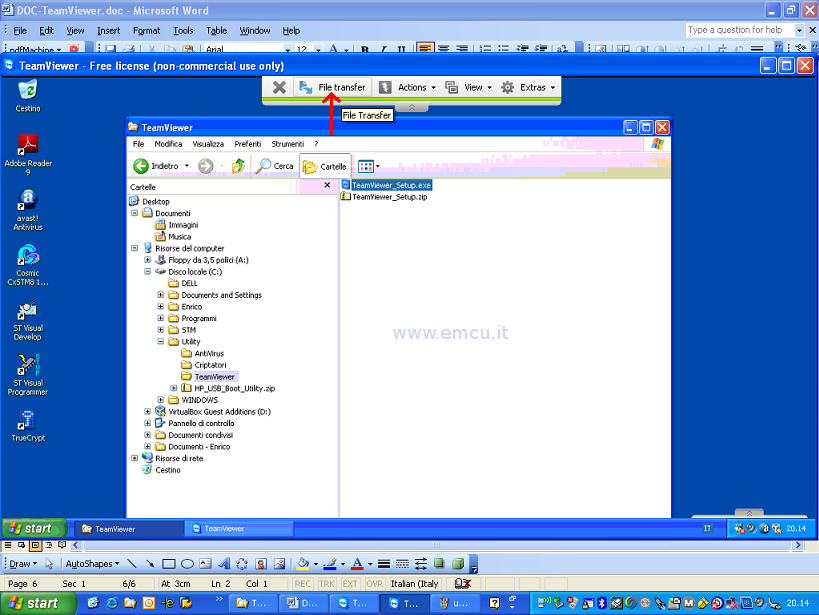Screen dimensions: 819x615
Task: Select the Line drawing tool
Action: (x=132, y=564)
